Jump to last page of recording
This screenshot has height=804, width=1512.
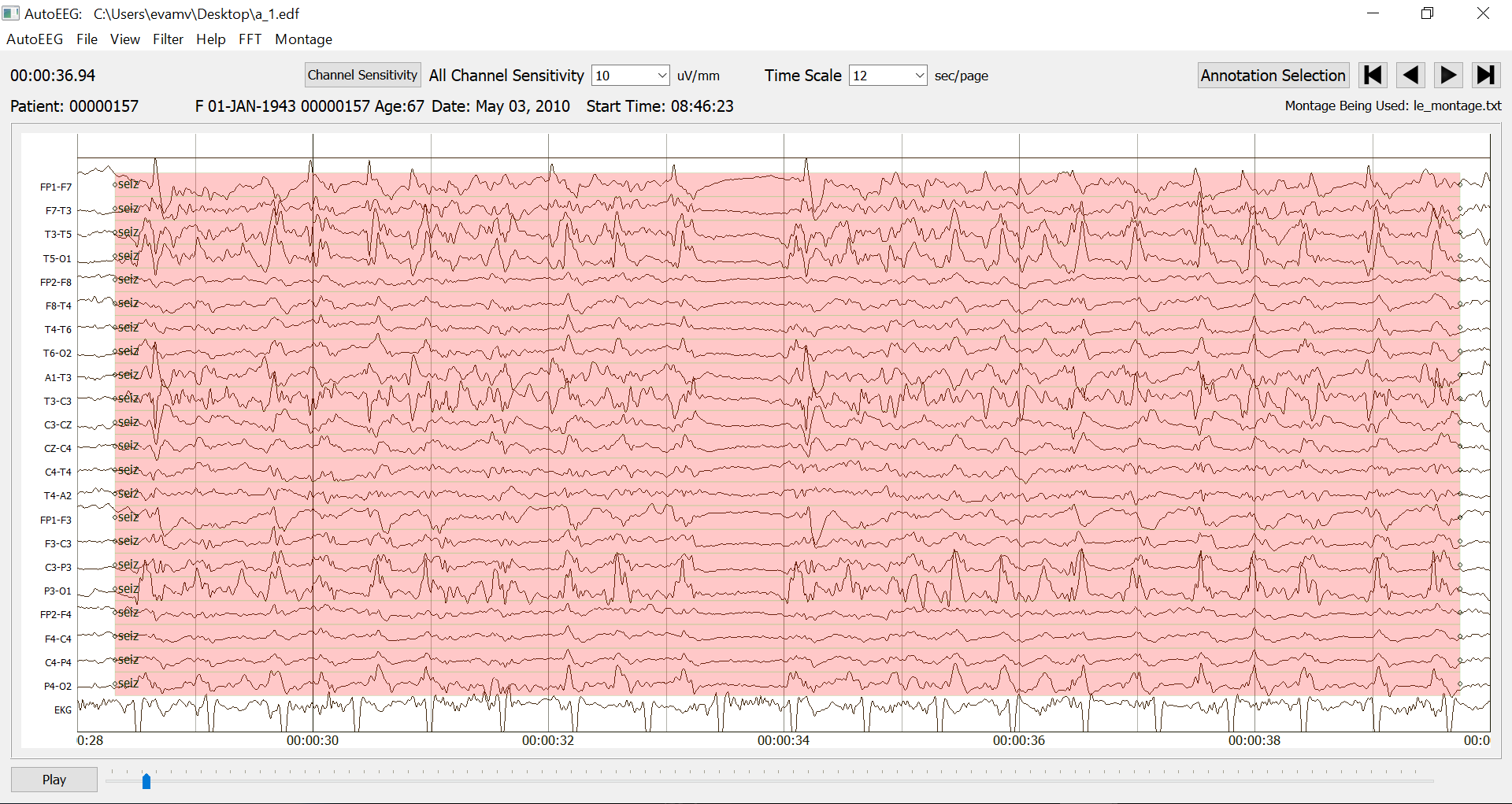tap(1486, 76)
